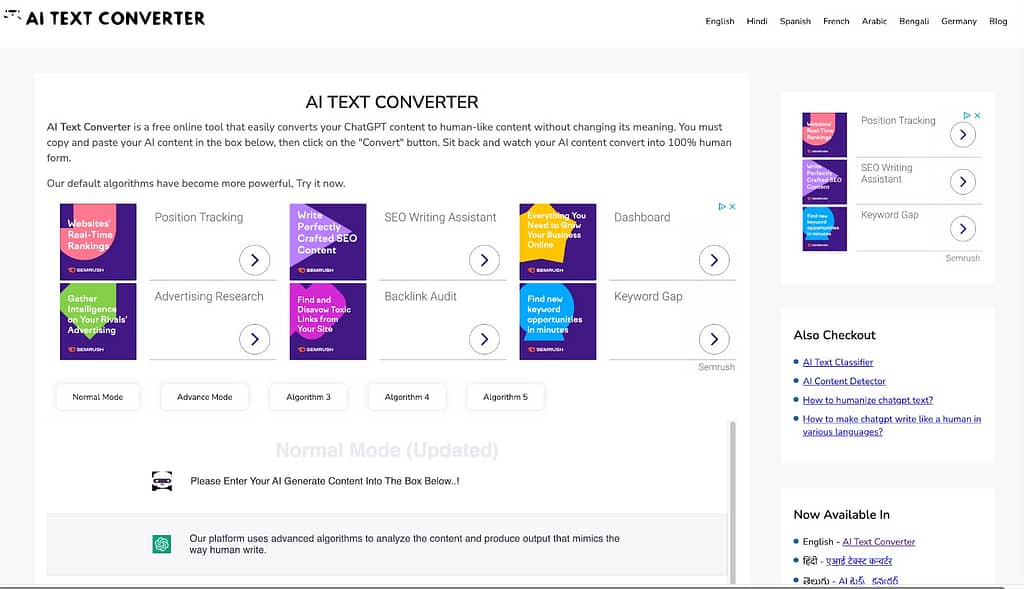Image resolution: width=1024 pixels, height=589 pixels.
Task: Click the 'Also Checkout' sidebar heading
Action: (834, 335)
